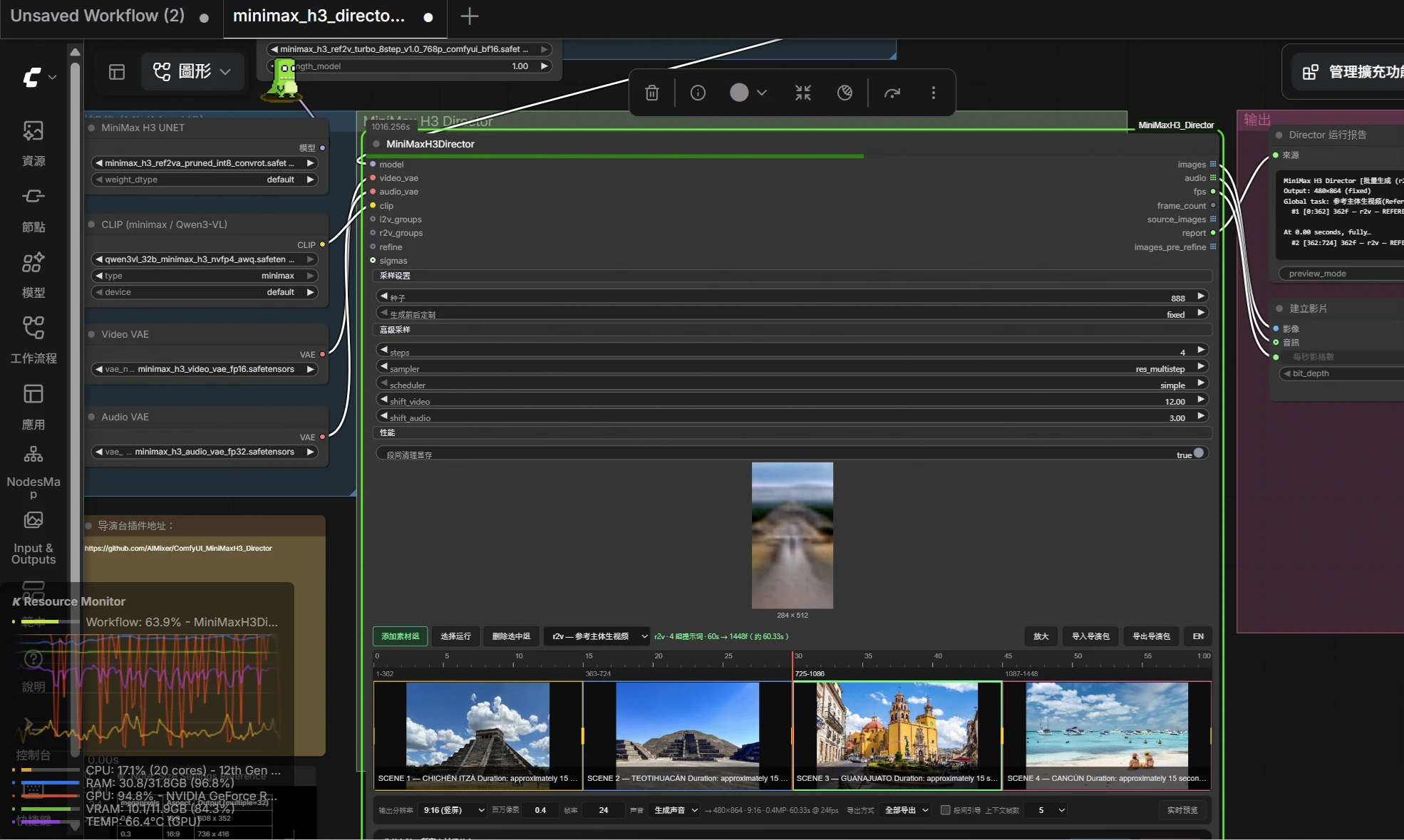Click the green pixel dinosaur mascot

284,79
